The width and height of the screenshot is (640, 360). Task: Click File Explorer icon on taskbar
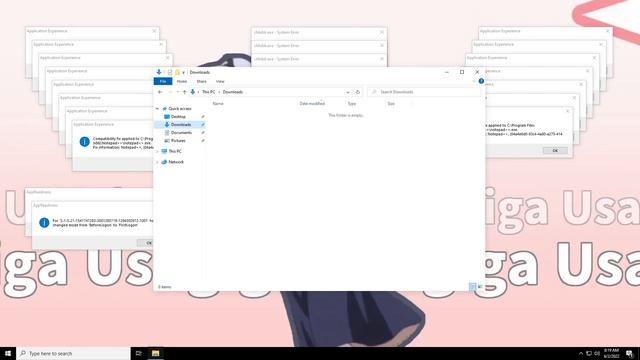pyautogui.click(x=156, y=353)
